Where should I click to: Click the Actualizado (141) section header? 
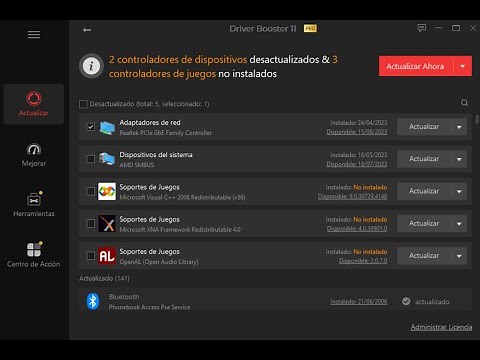(104, 278)
